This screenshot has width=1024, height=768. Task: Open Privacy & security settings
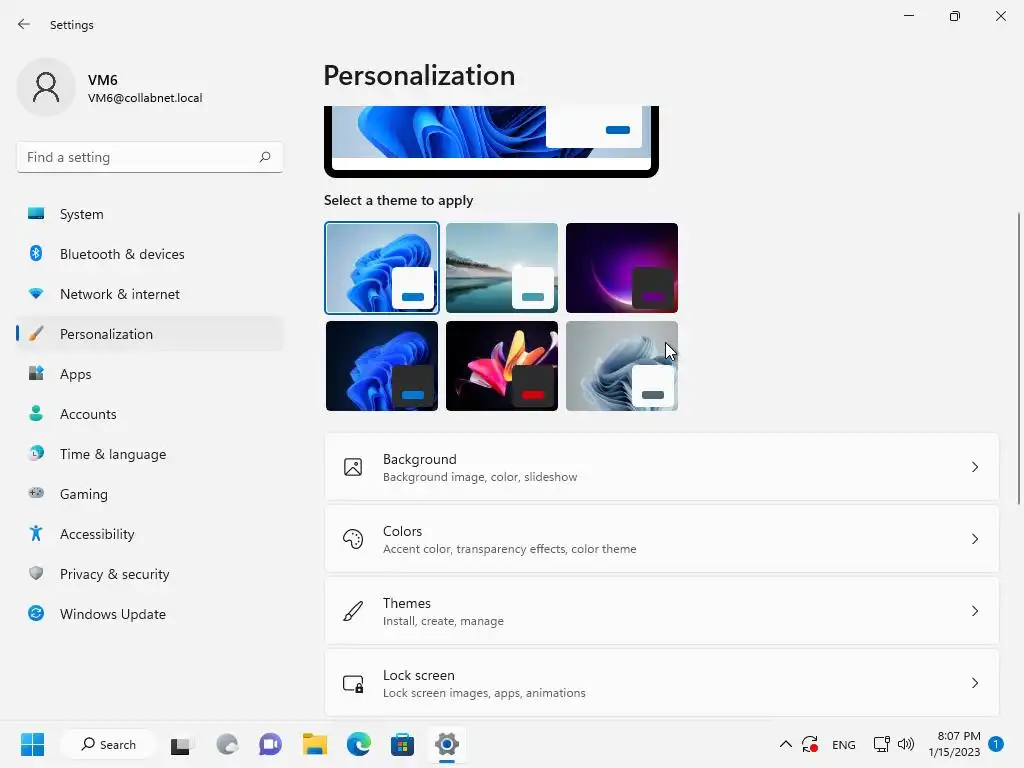pos(150,573)
